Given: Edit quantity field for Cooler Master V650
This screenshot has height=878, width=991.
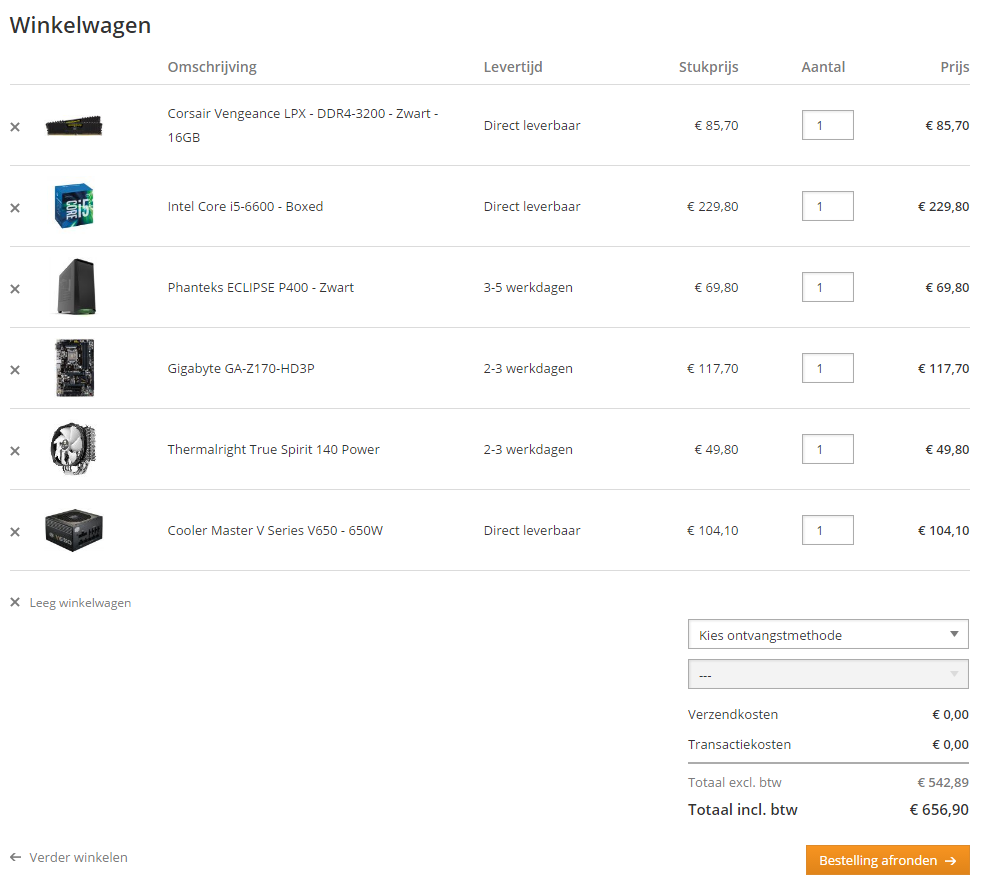Looking at the screenshot, I should coord(827,530).
